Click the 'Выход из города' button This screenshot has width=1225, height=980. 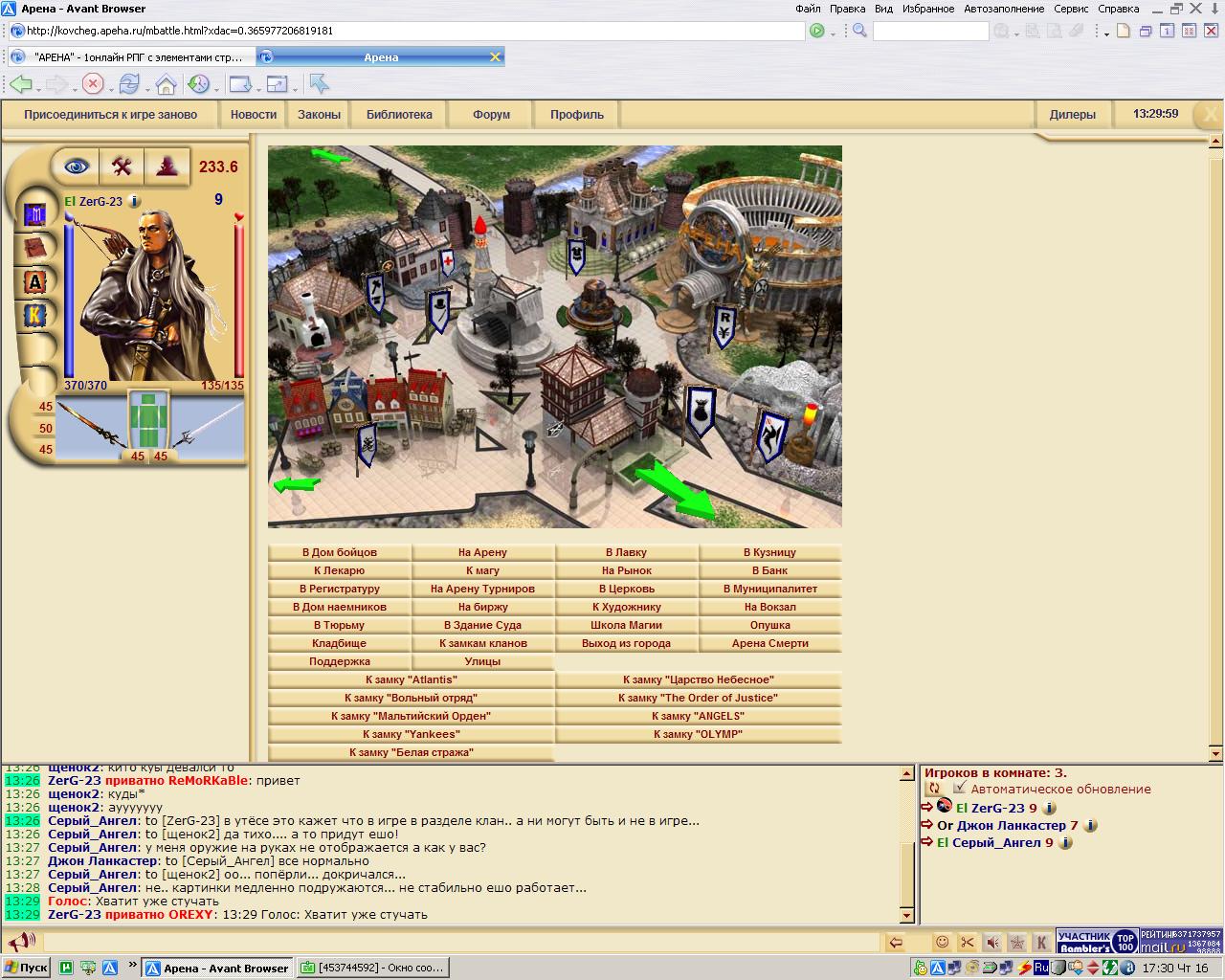[627, 643]
